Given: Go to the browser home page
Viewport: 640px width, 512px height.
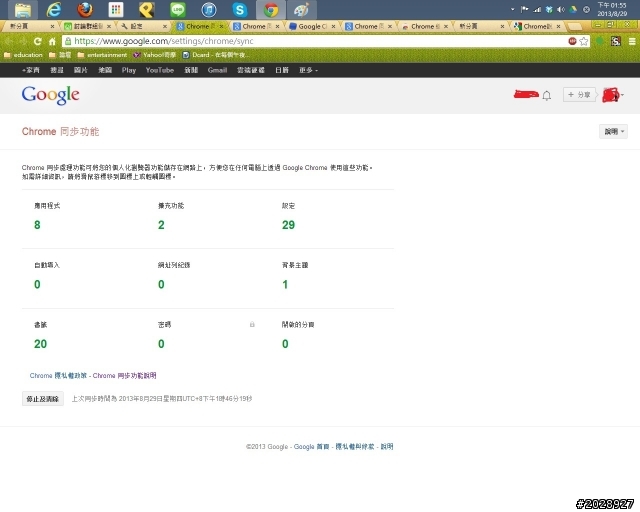Looking at the screenshot, I should 52,41.
